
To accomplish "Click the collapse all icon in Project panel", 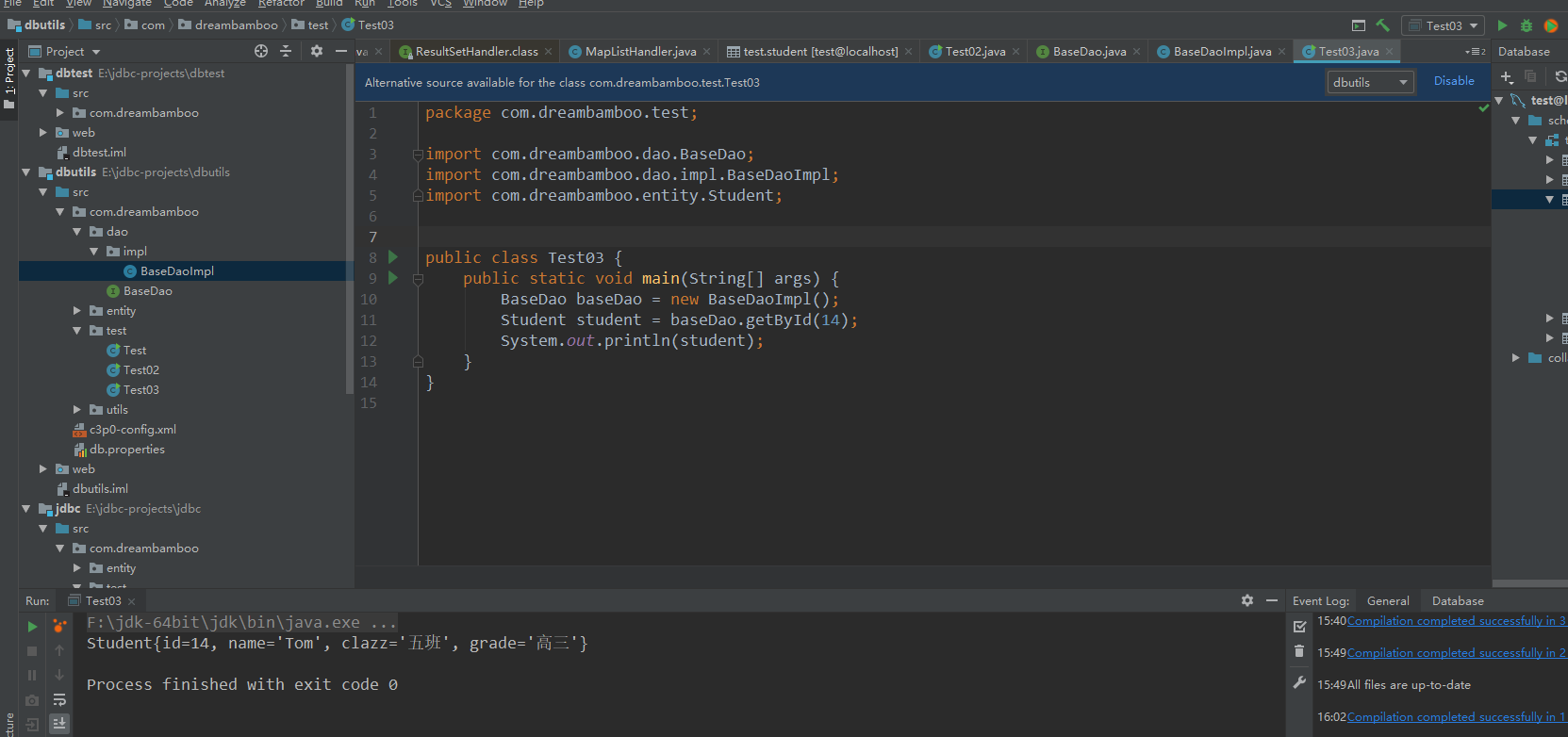I will tap(286, 51).
